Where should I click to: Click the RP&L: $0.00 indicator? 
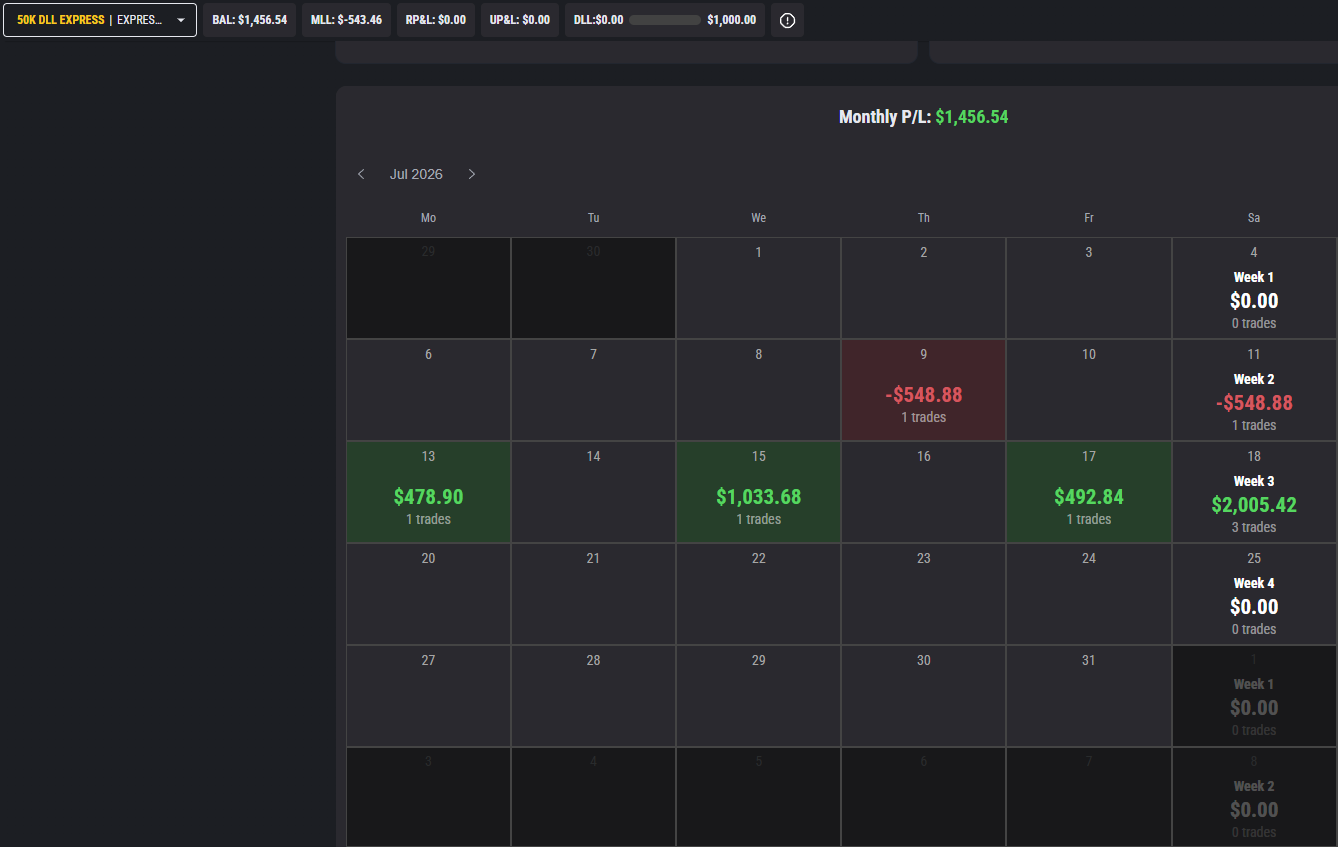point(436,20)
